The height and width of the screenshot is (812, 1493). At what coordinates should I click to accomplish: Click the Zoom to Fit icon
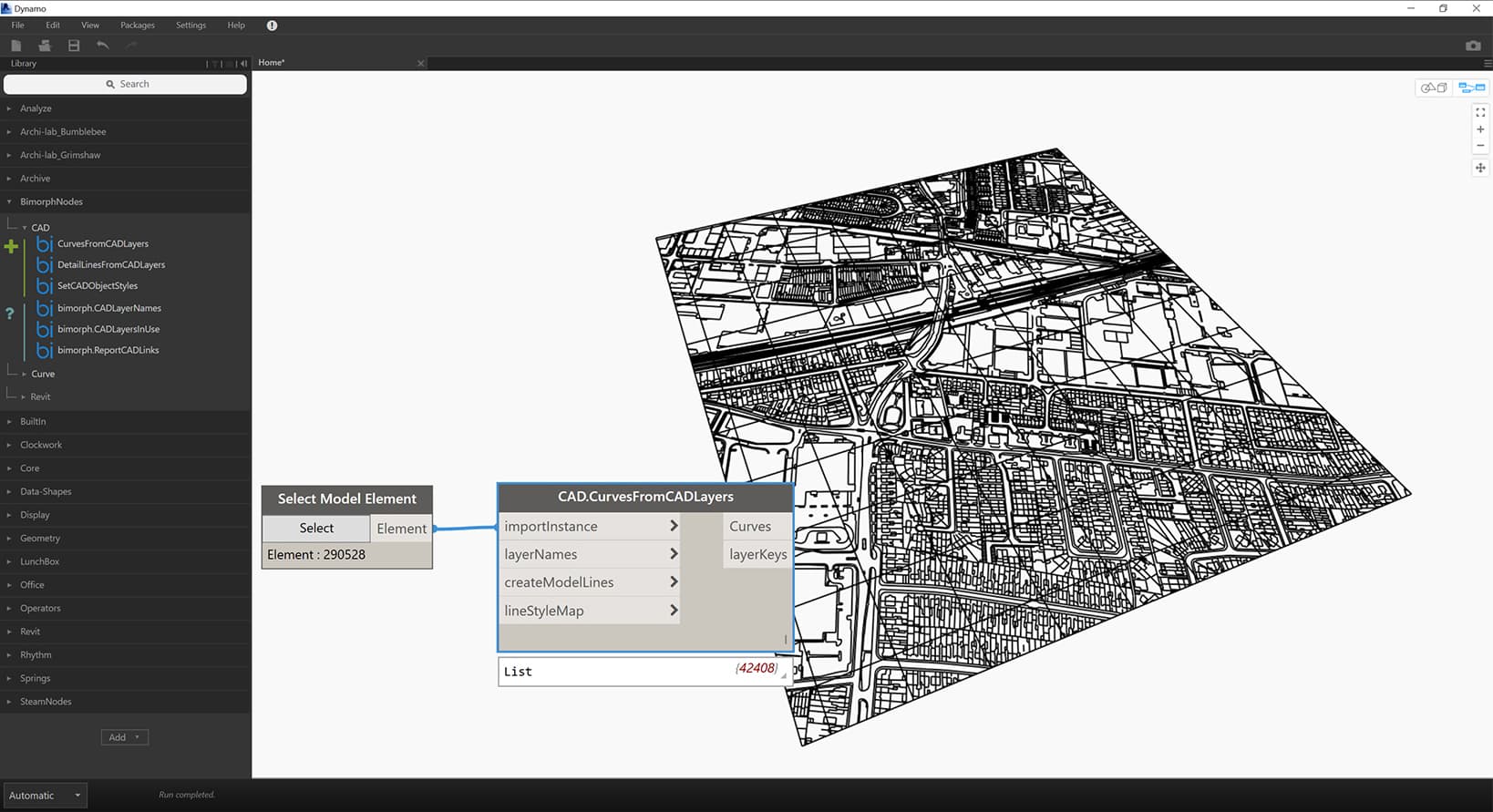[x=1480, y=112]
